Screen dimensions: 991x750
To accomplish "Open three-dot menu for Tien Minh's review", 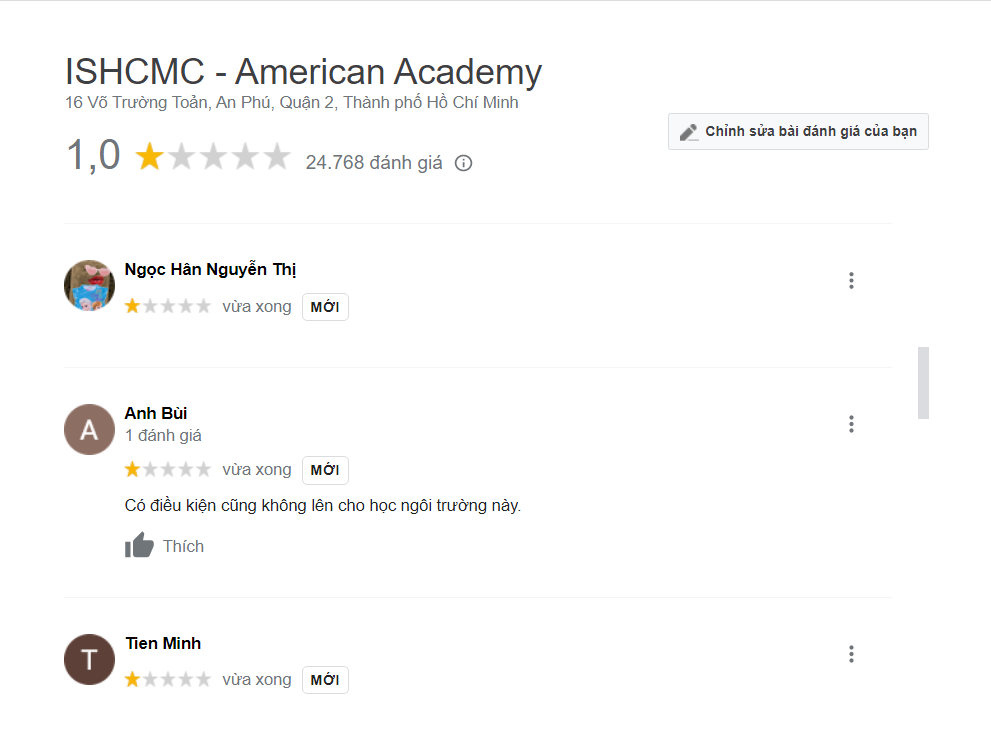I will [x=851, y=654].
